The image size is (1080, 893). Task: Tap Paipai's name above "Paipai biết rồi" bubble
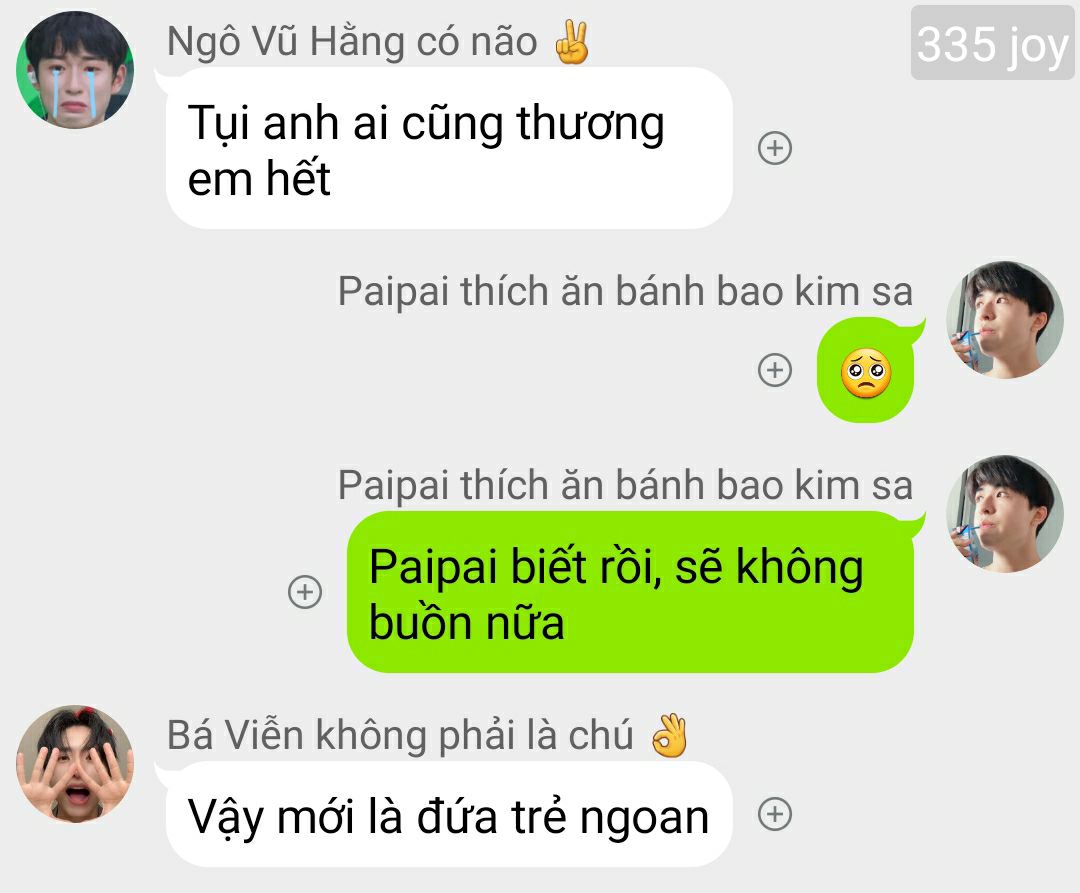(x=625, y=485)
